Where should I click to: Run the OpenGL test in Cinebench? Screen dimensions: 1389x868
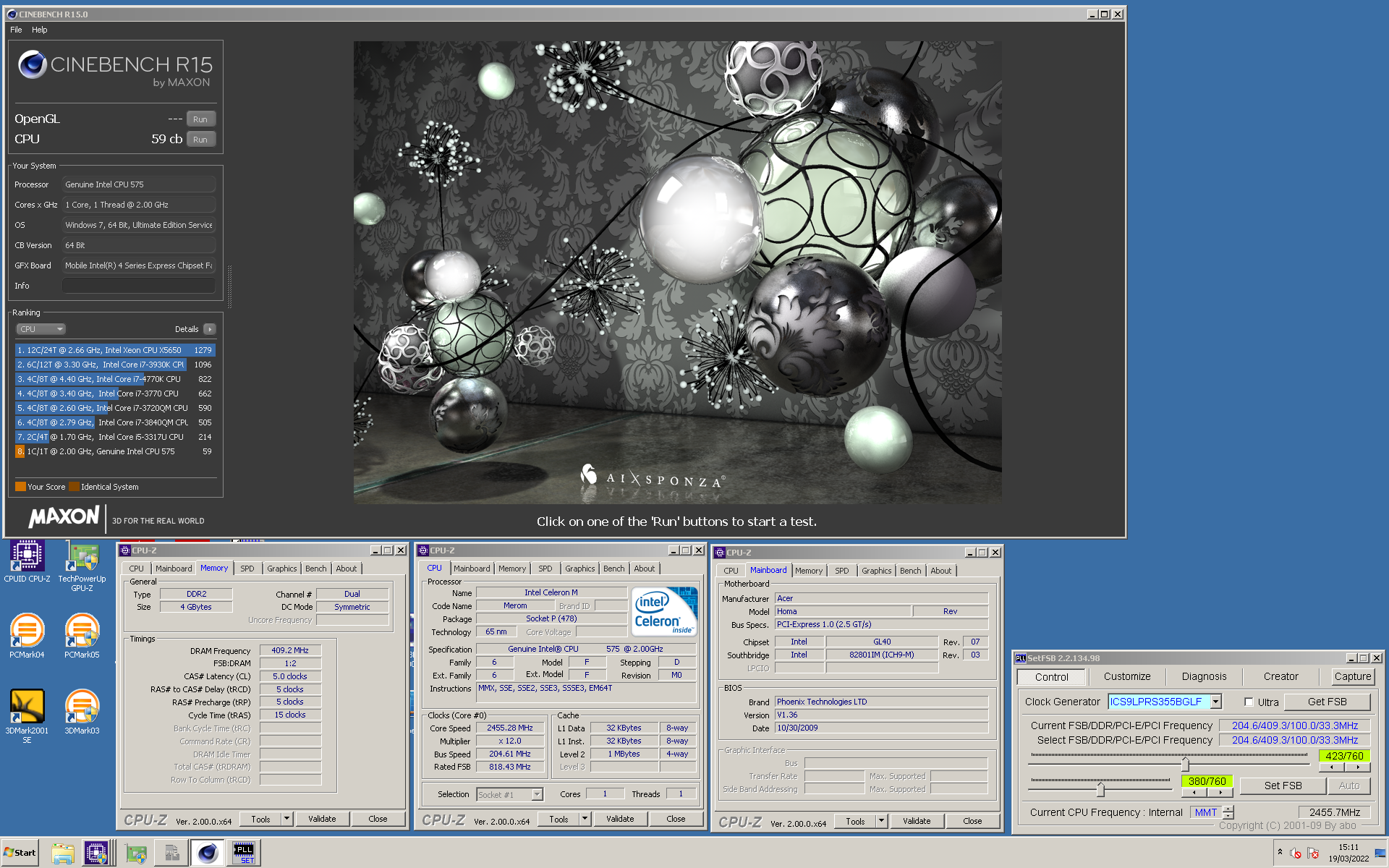coord(201,119)
